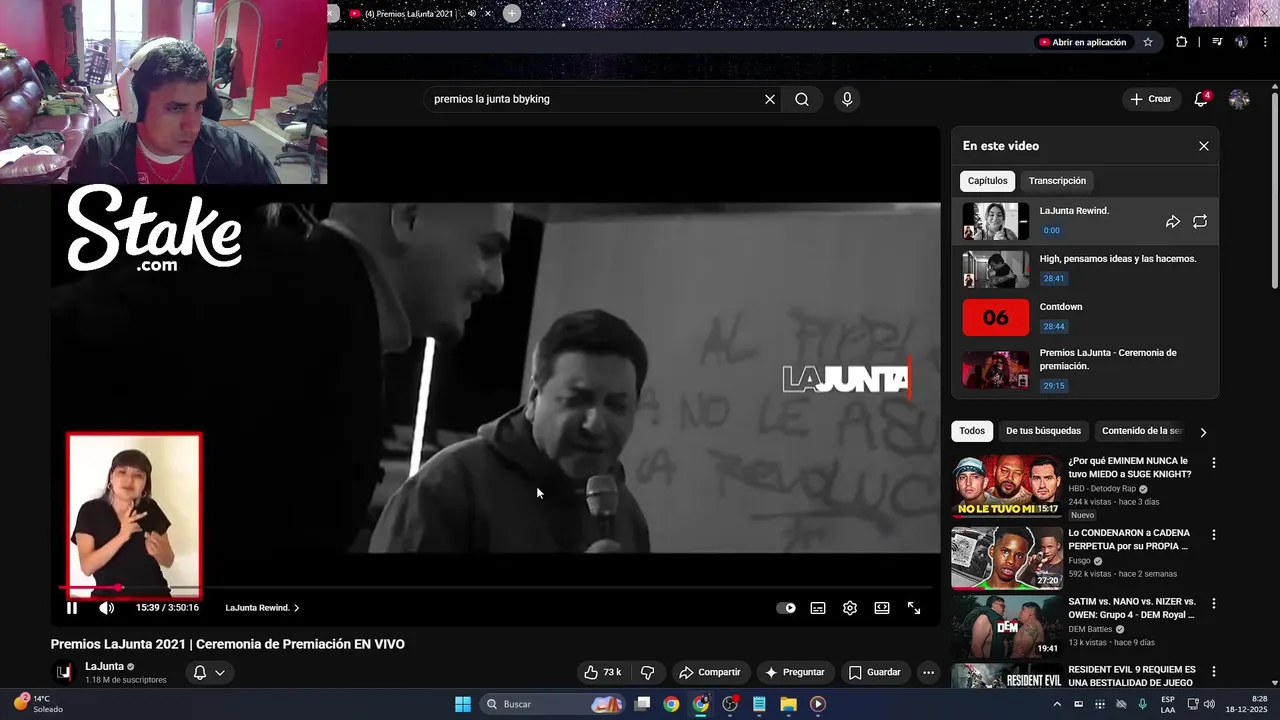
Task: Open Task View on the taskbar
Action: 643,704
